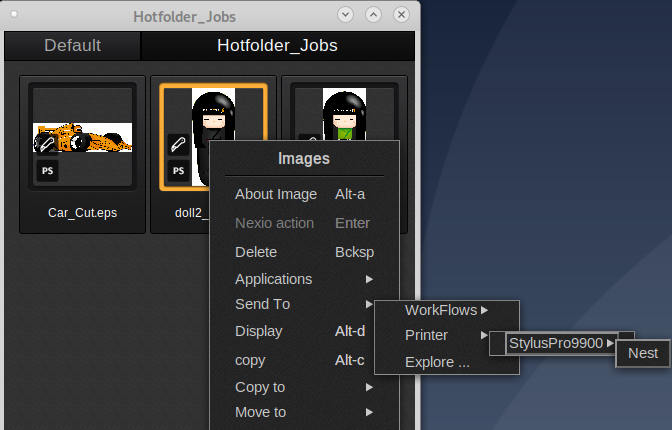Choose Delete in the Images menu
Screen dimensions: 672x430
tap(304, 252)
